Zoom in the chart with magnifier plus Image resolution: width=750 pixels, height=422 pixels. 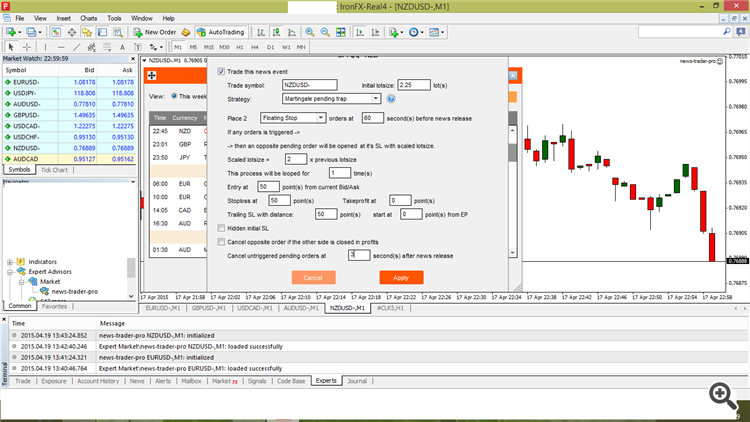(x=309, y=32)
